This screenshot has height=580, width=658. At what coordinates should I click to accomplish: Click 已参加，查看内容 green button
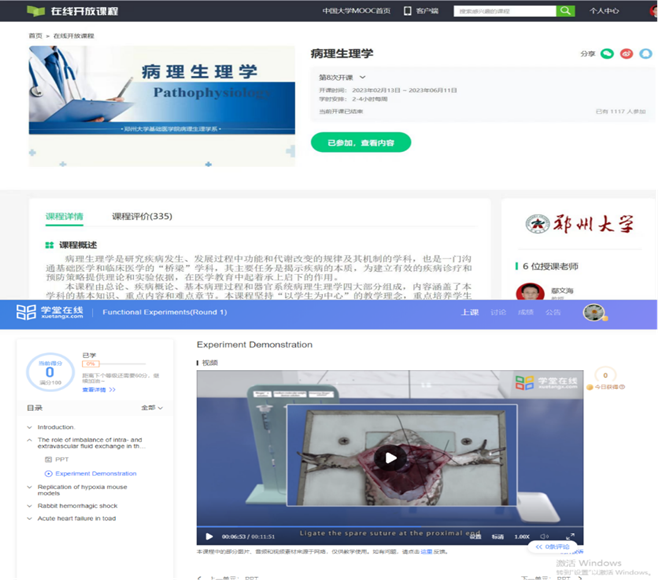click(361, 143)
